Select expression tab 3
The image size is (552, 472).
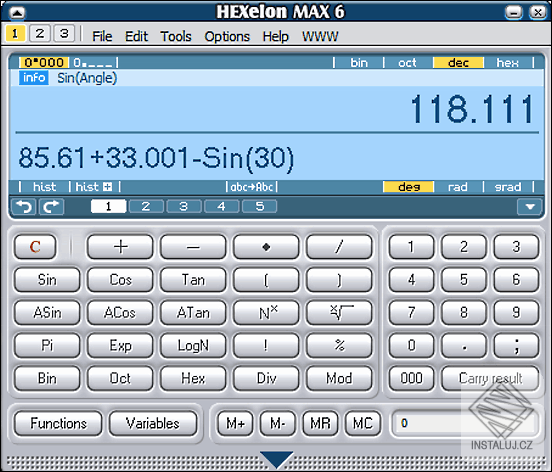[184, 206]
